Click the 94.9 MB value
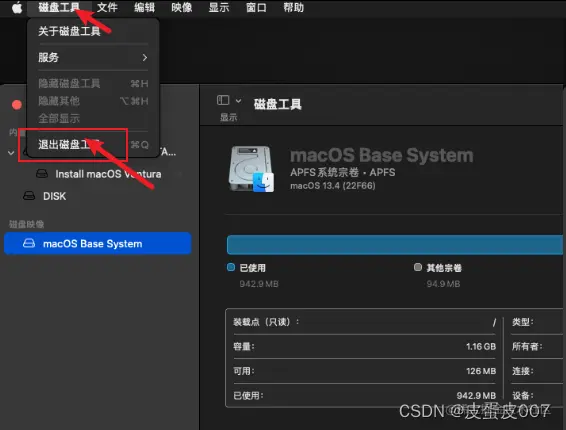The height and width of the screenshot is (430, 566). click(443, 284)
